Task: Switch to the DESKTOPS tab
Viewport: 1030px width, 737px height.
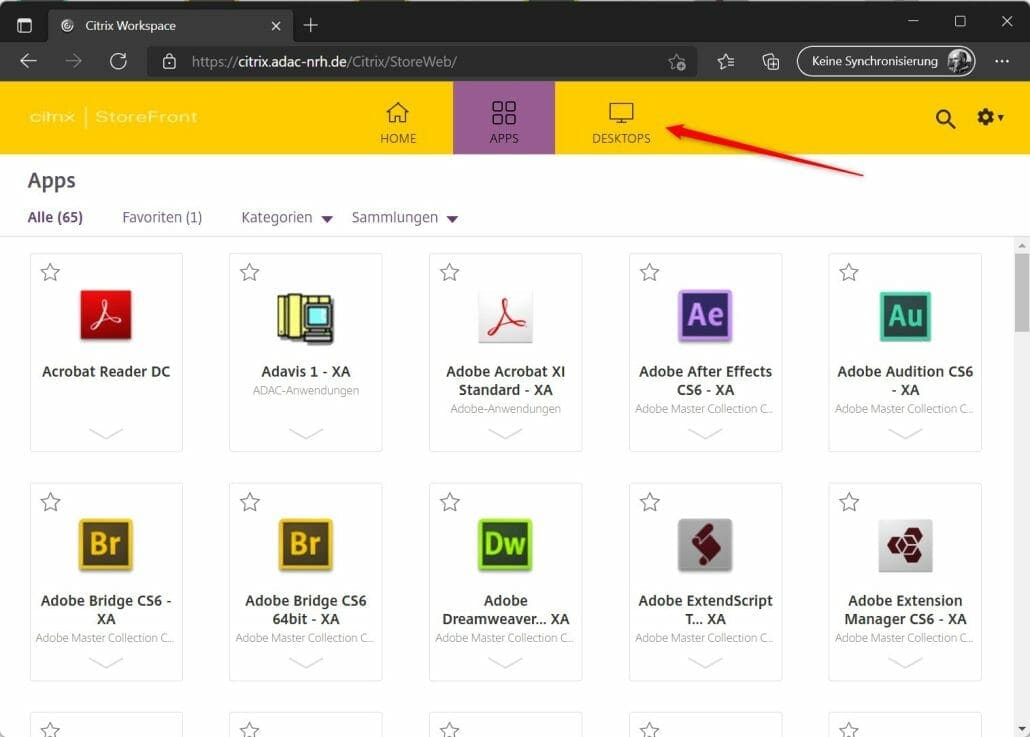Action: coord(621,122)
